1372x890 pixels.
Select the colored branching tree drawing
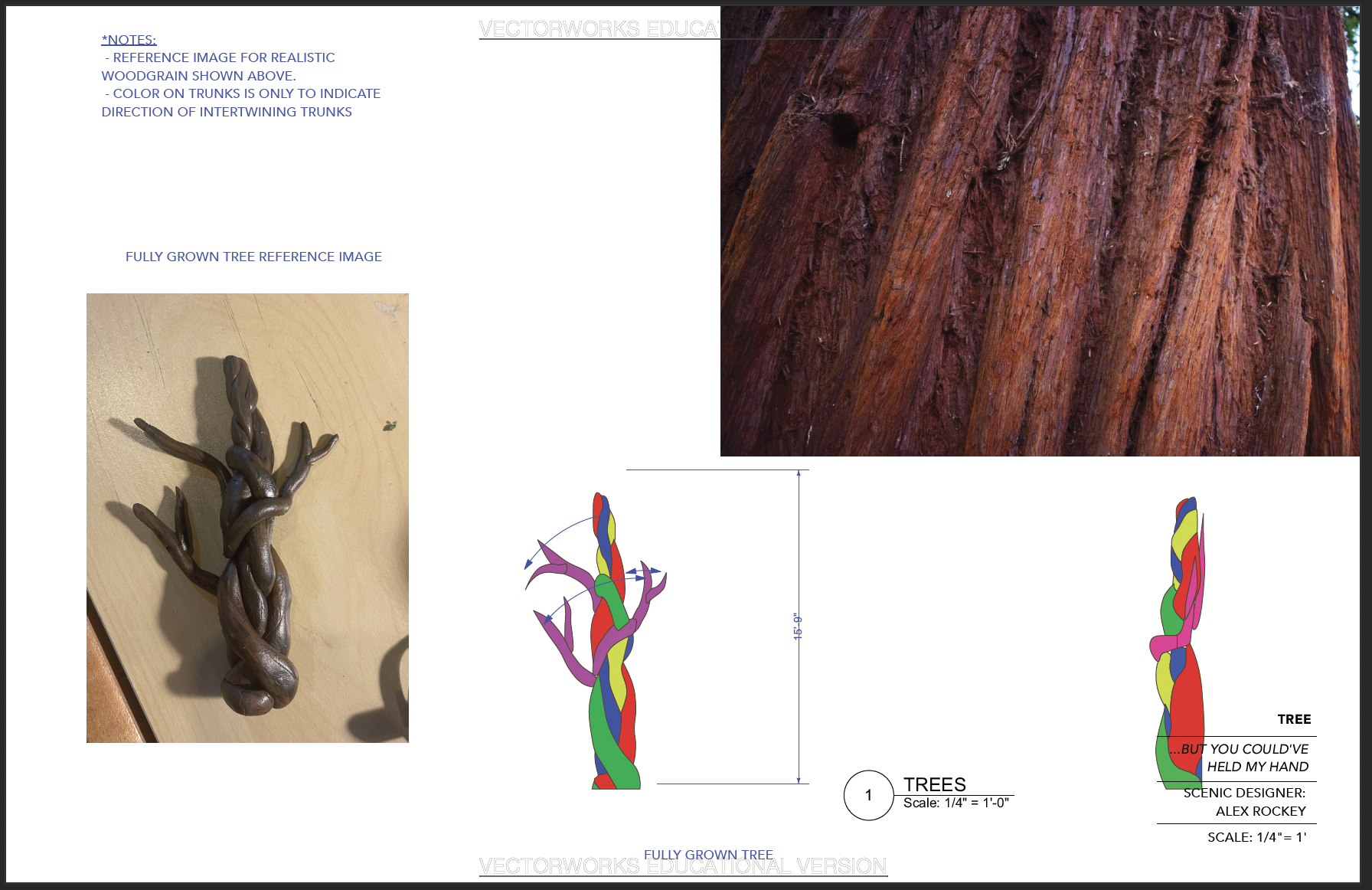coord(596,641)
